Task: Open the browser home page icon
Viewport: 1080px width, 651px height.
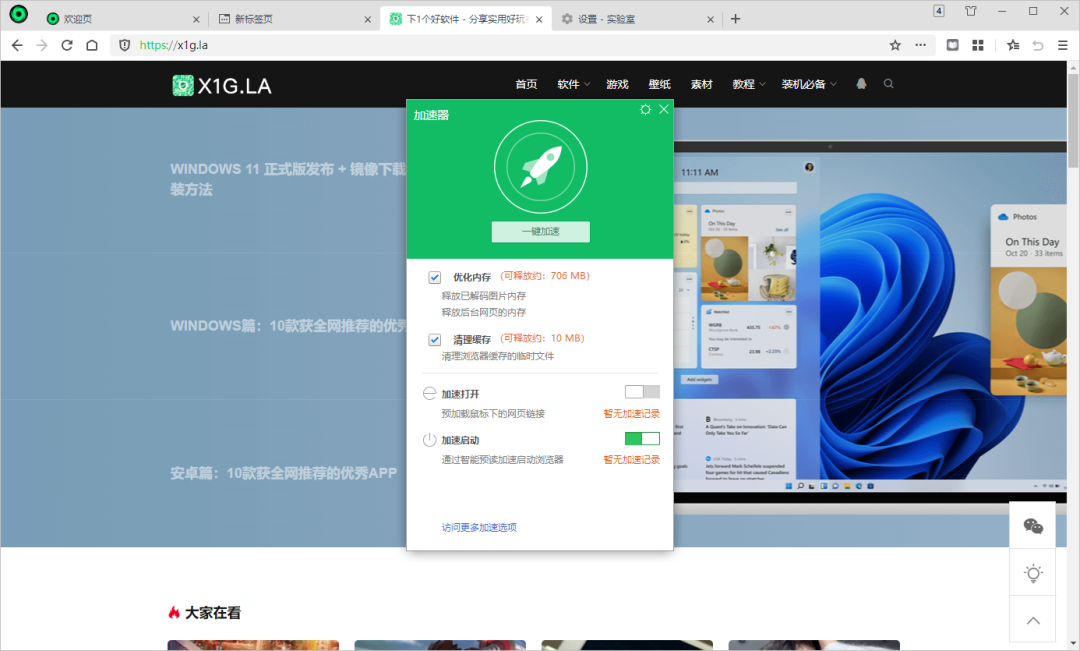Action: [x=92, y=45]
